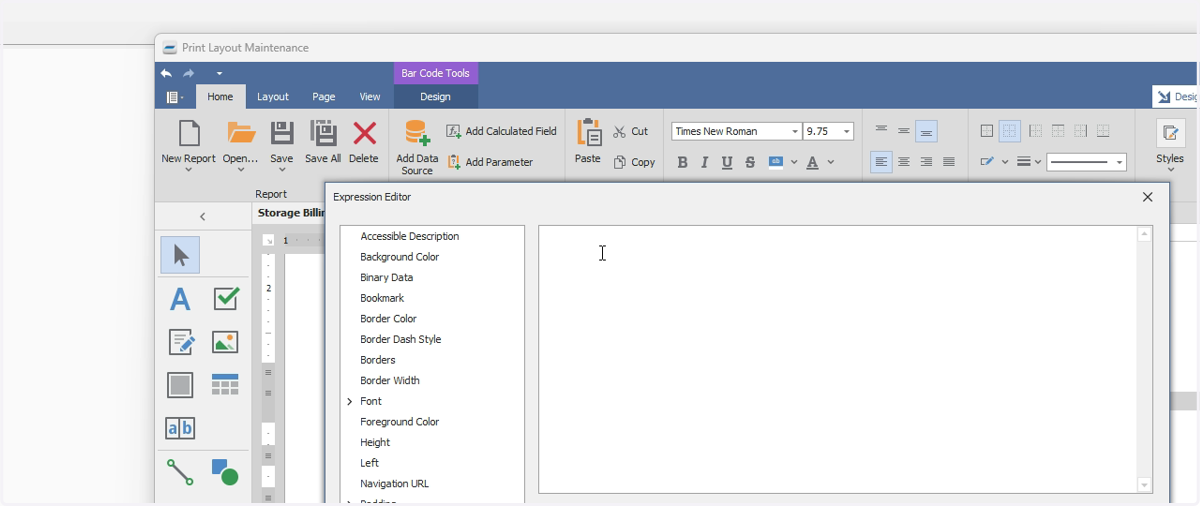Collapse the toolbox panel with the chevron

(203, 216)
